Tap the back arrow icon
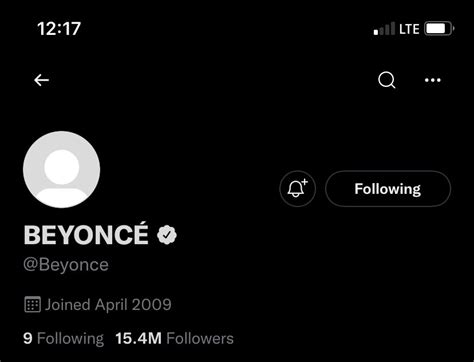The image size is (474, 362). (x=41, y=80)
